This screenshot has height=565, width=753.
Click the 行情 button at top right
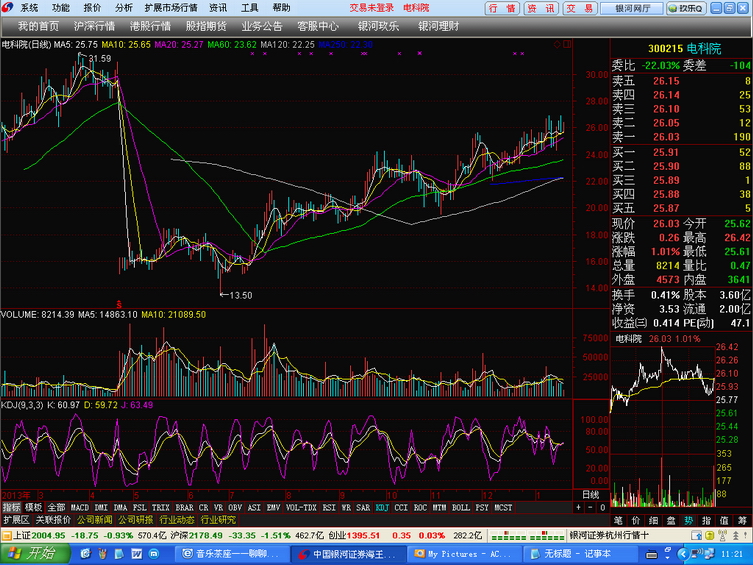(504, 8)
